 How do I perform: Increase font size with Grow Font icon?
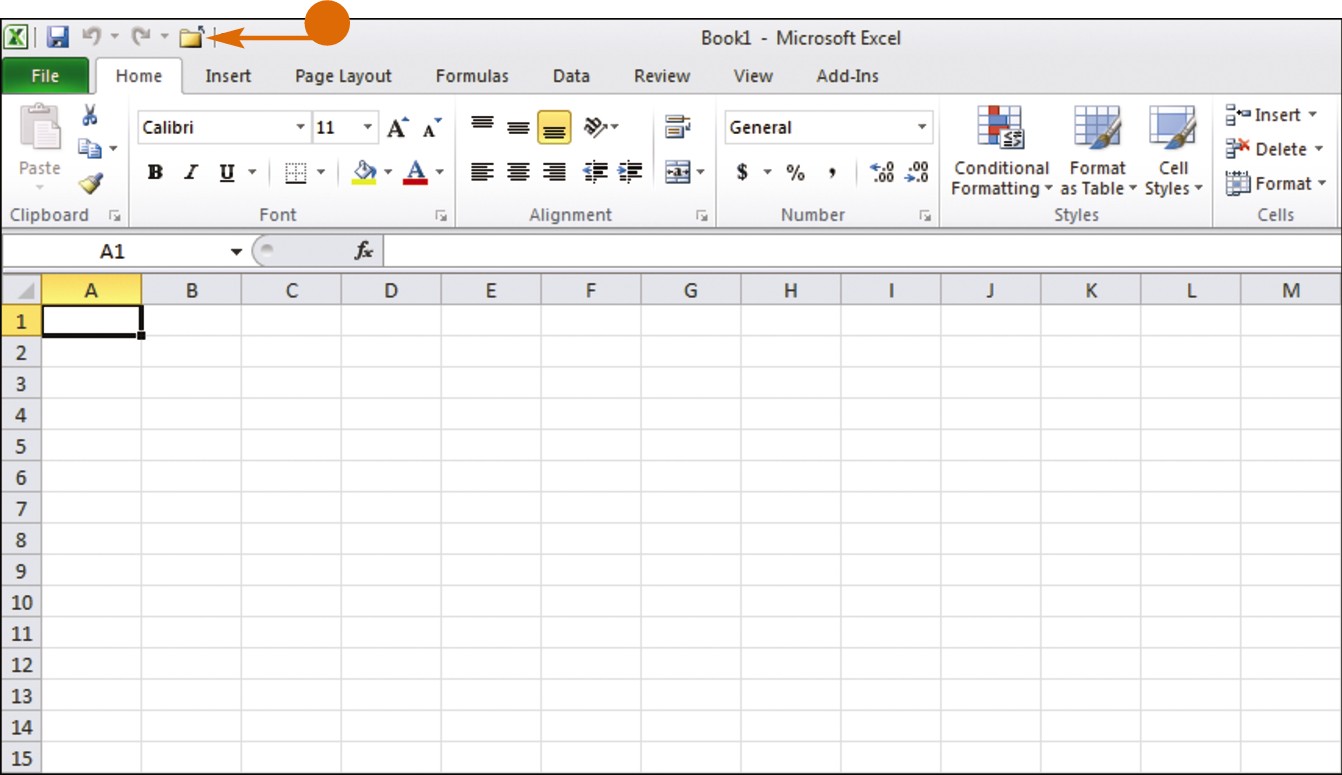398,128
